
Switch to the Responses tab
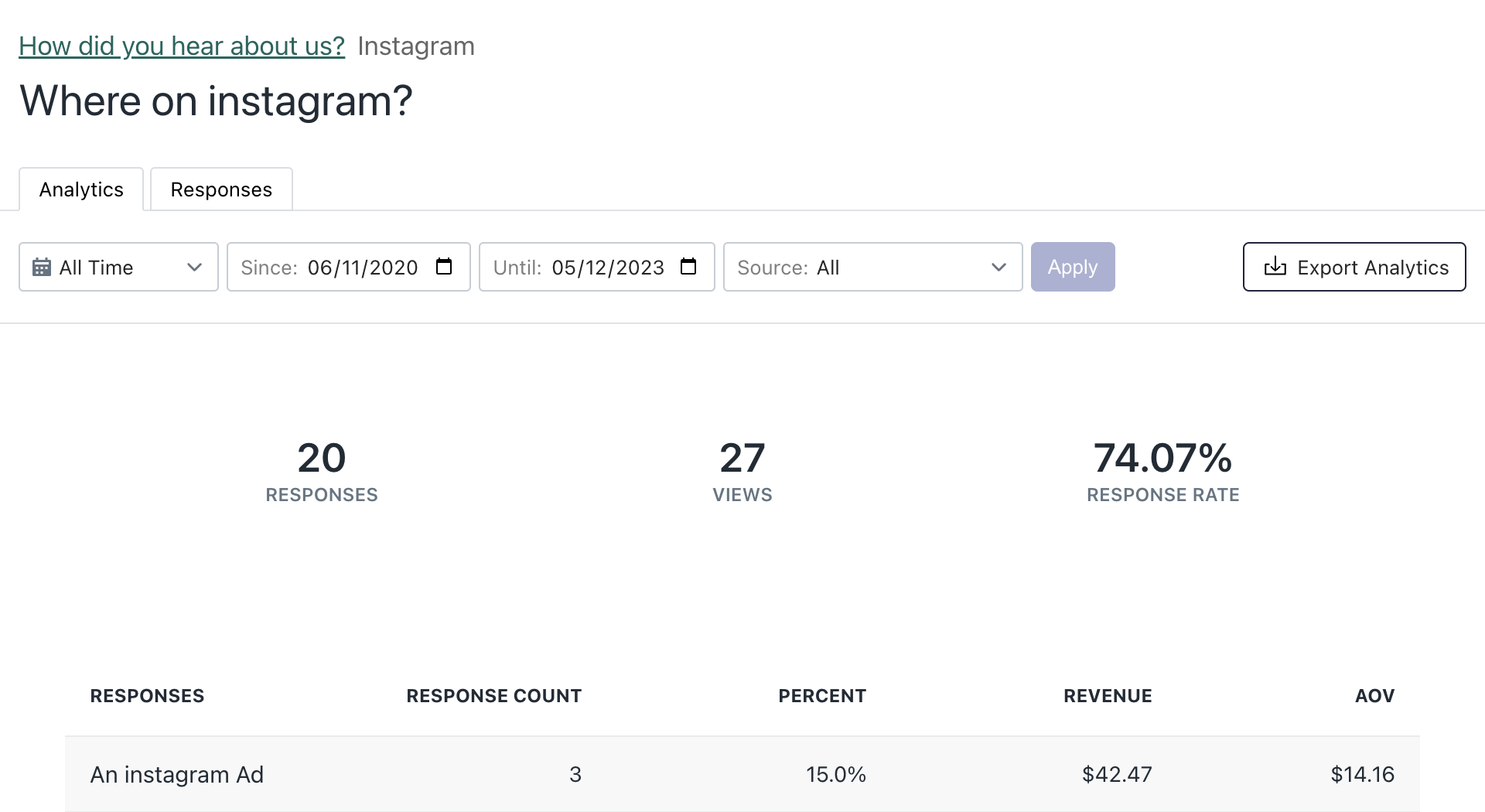point(221,189)
